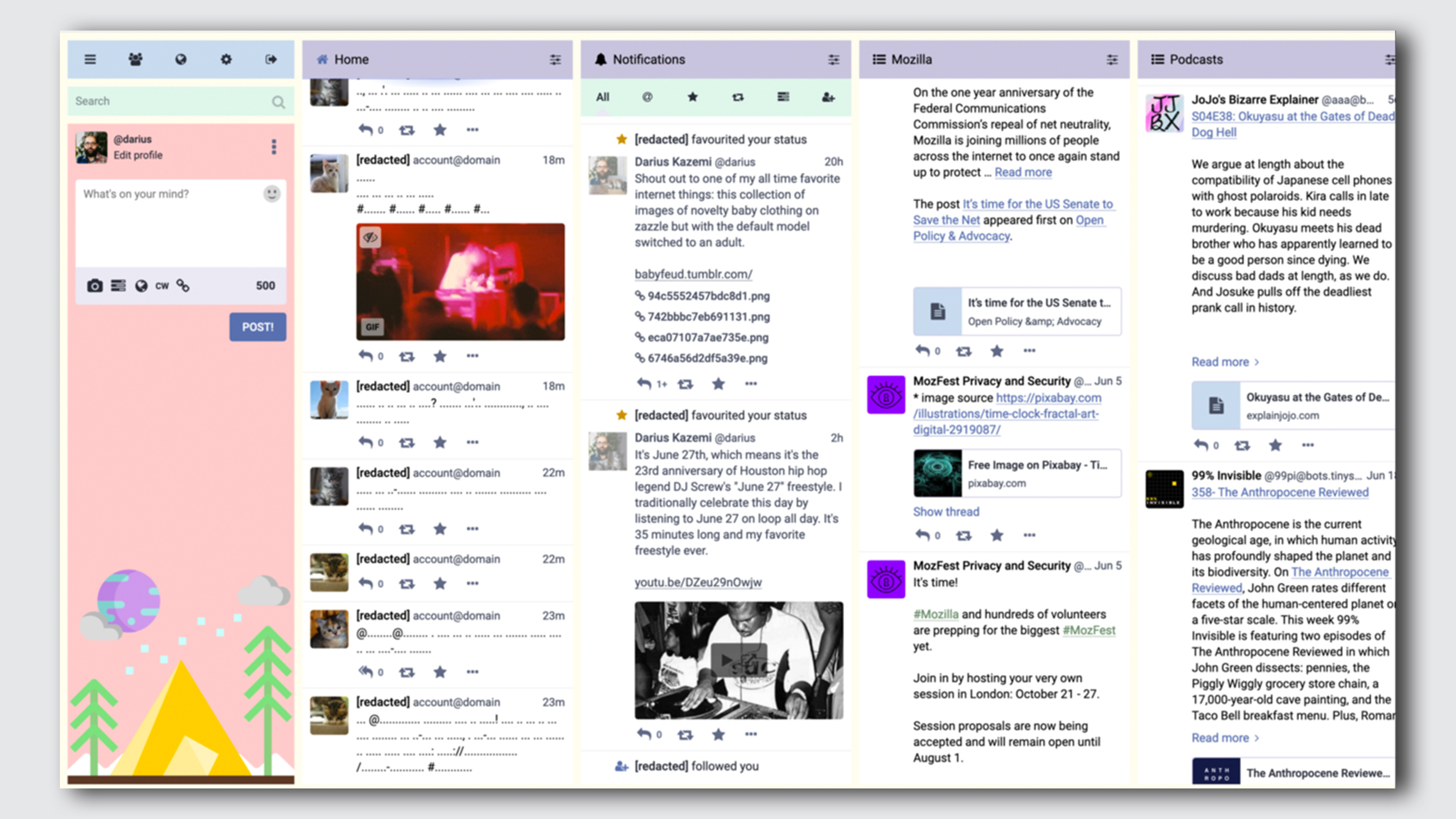Click the POST! button
This screenshot has height=819, width=1456.
click(257, 327)
